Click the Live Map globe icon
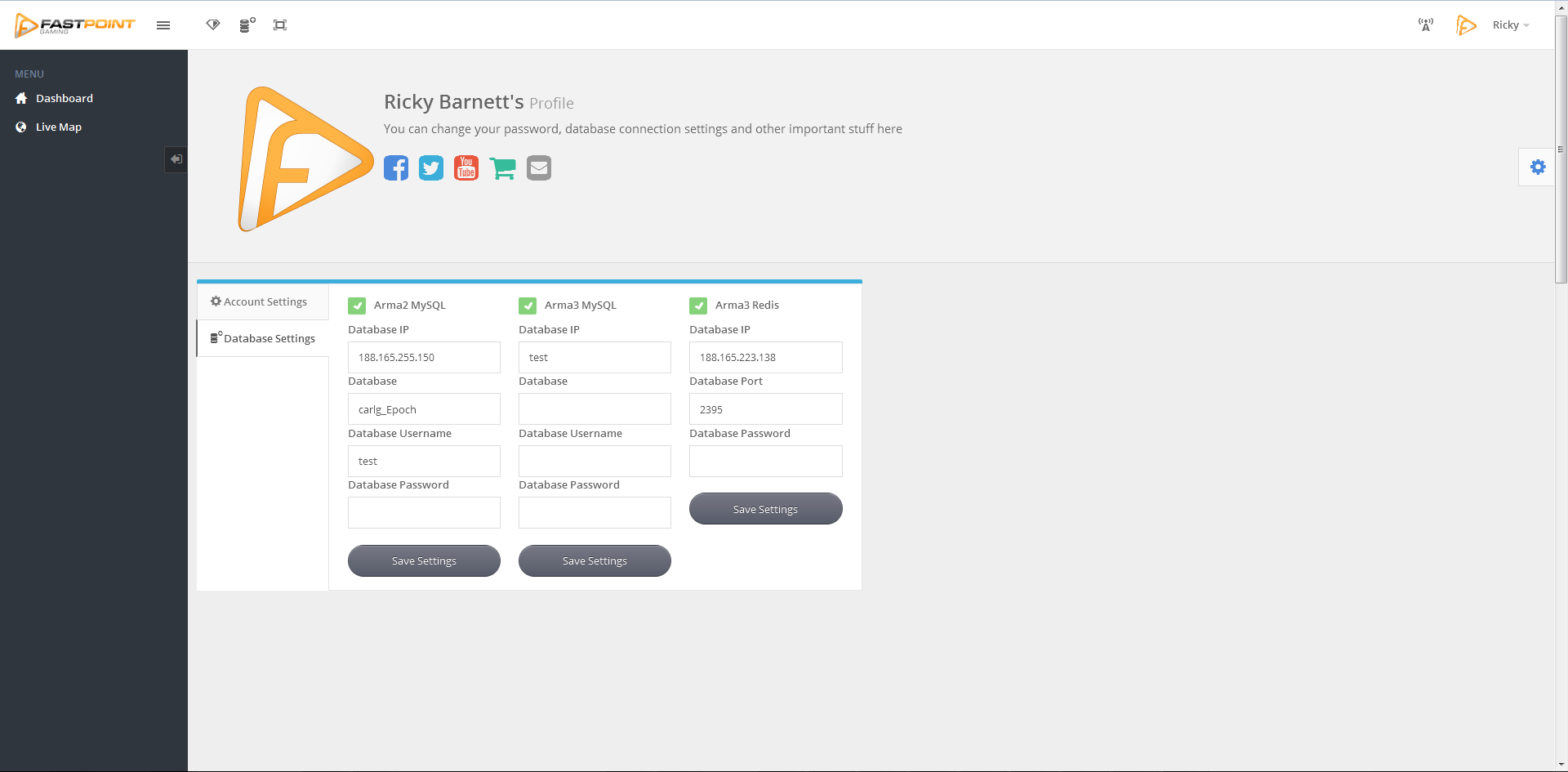 (21, 127)
